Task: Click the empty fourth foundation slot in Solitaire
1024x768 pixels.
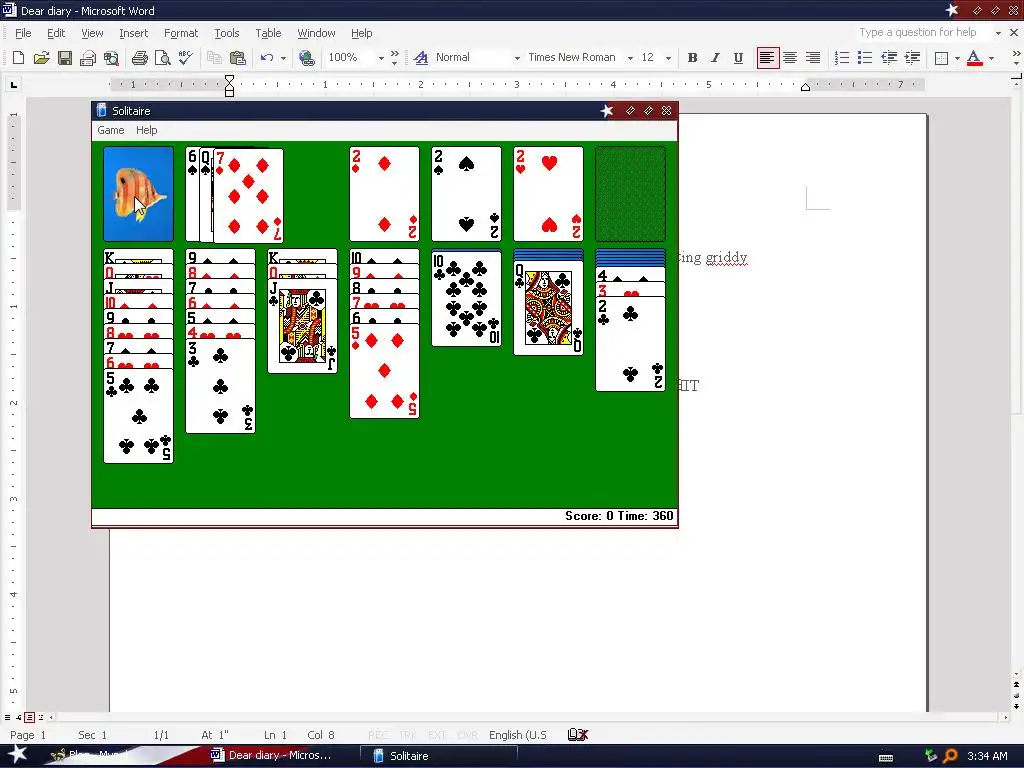Action: (630, 194)
